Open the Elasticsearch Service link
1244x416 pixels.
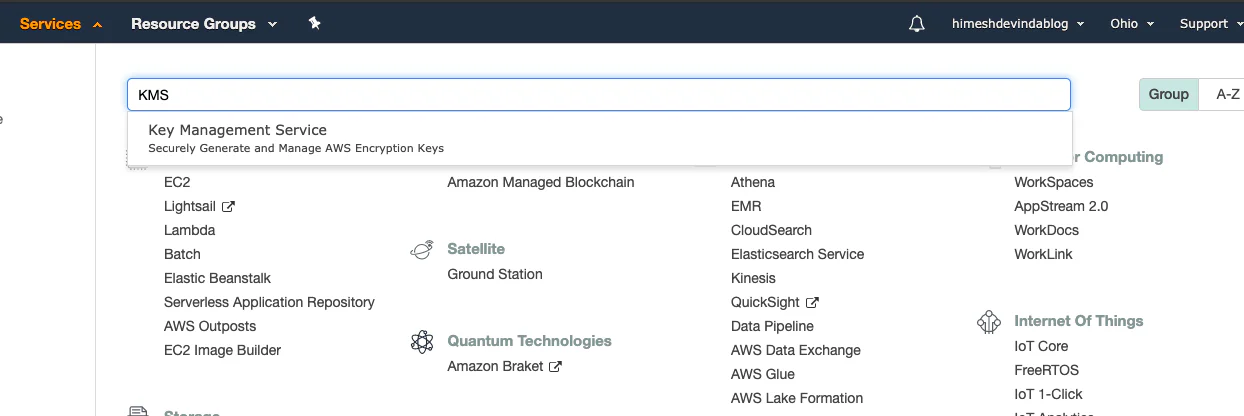point(797,255)
